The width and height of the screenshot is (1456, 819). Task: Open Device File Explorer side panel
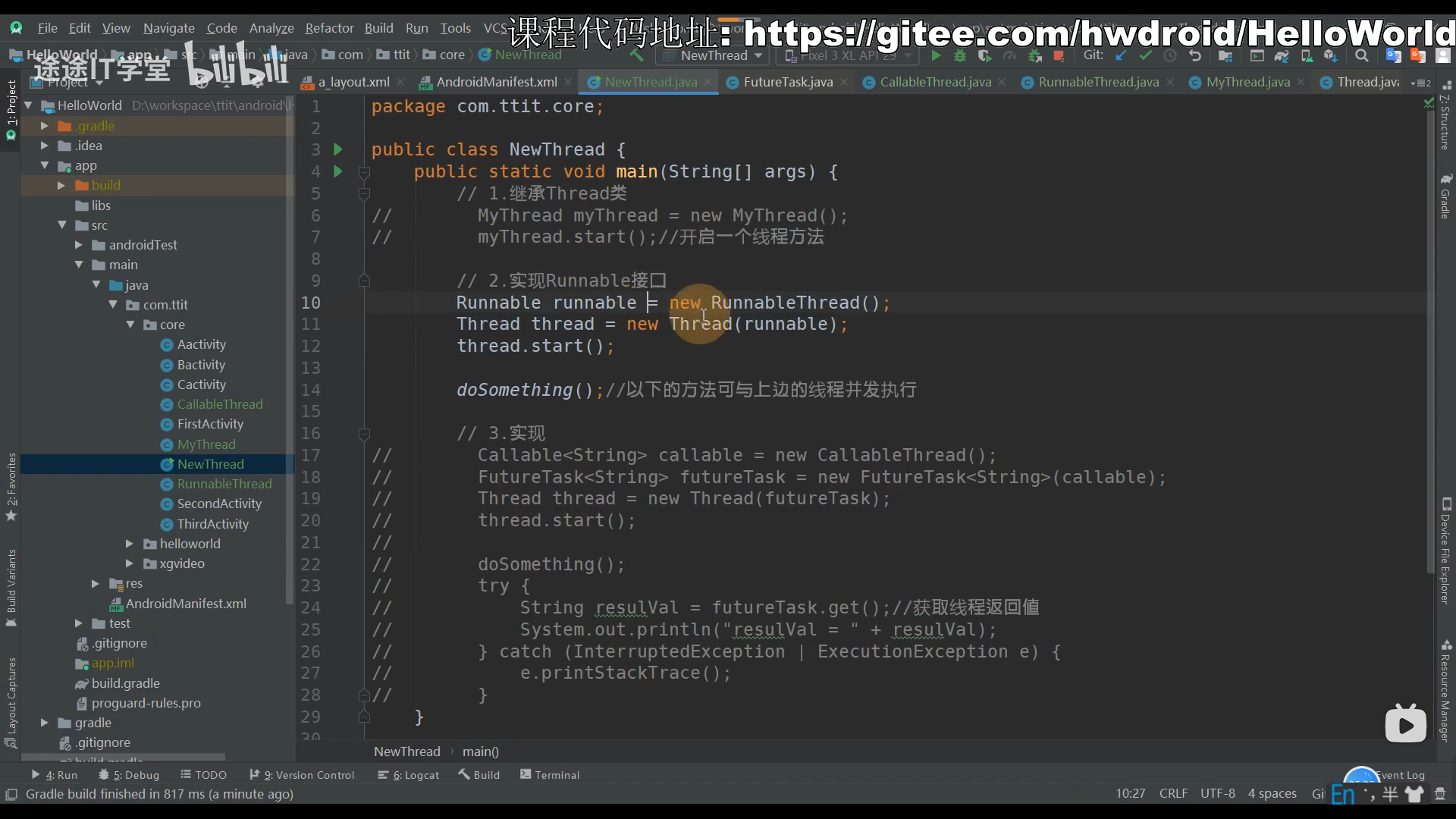point(1445,551)
